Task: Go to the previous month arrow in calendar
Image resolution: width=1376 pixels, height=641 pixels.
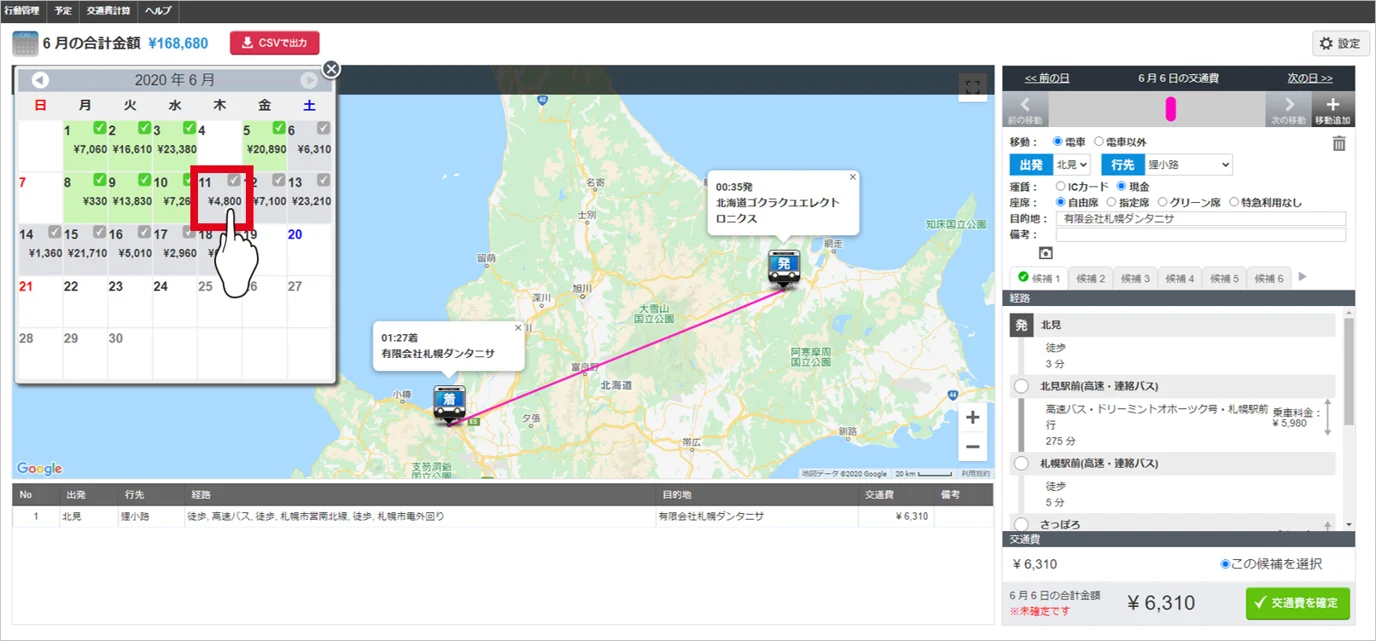Action: click(40, 80)
